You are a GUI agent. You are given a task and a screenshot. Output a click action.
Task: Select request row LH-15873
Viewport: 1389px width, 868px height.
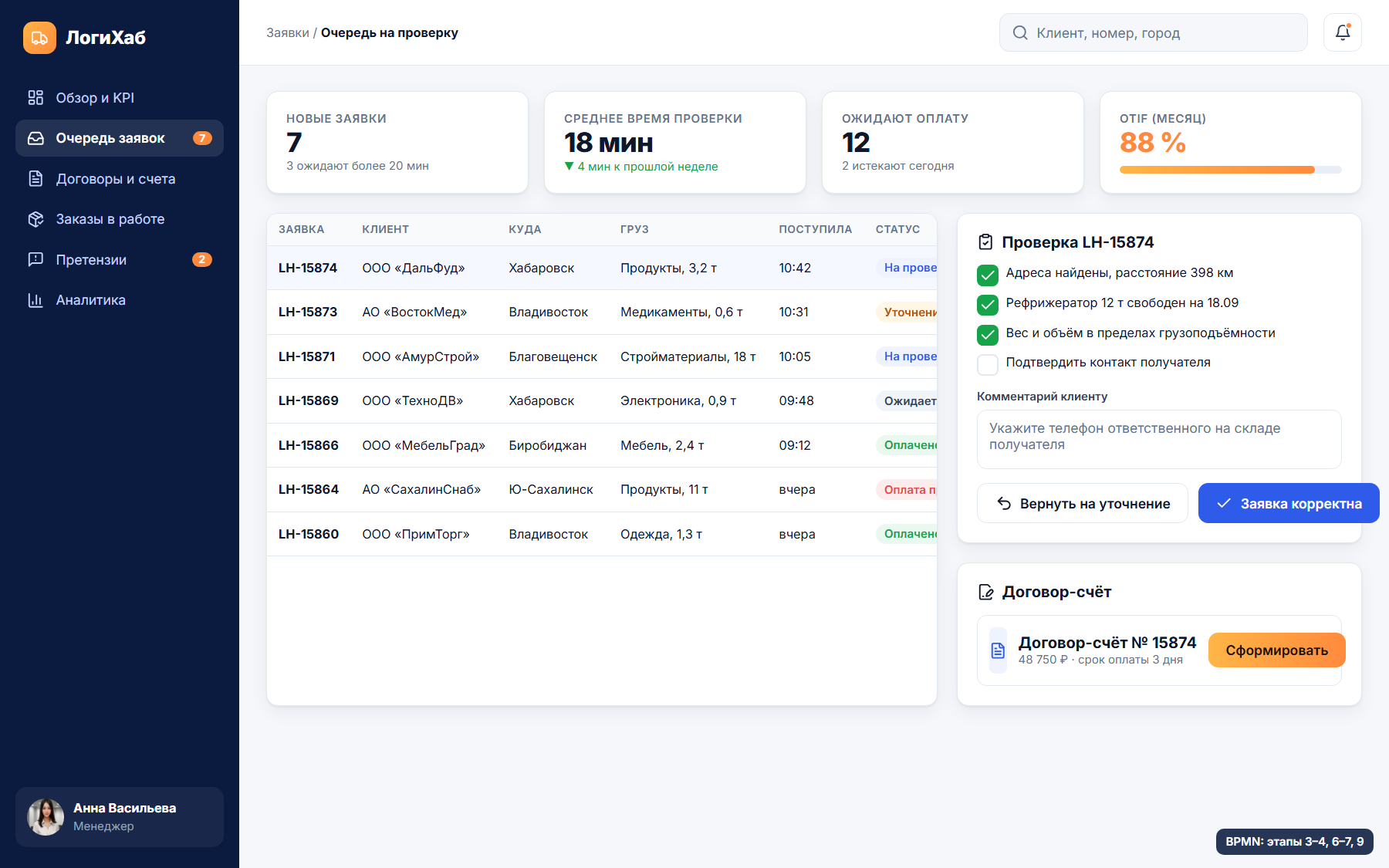pyautogui.click(x=602, y=312)
